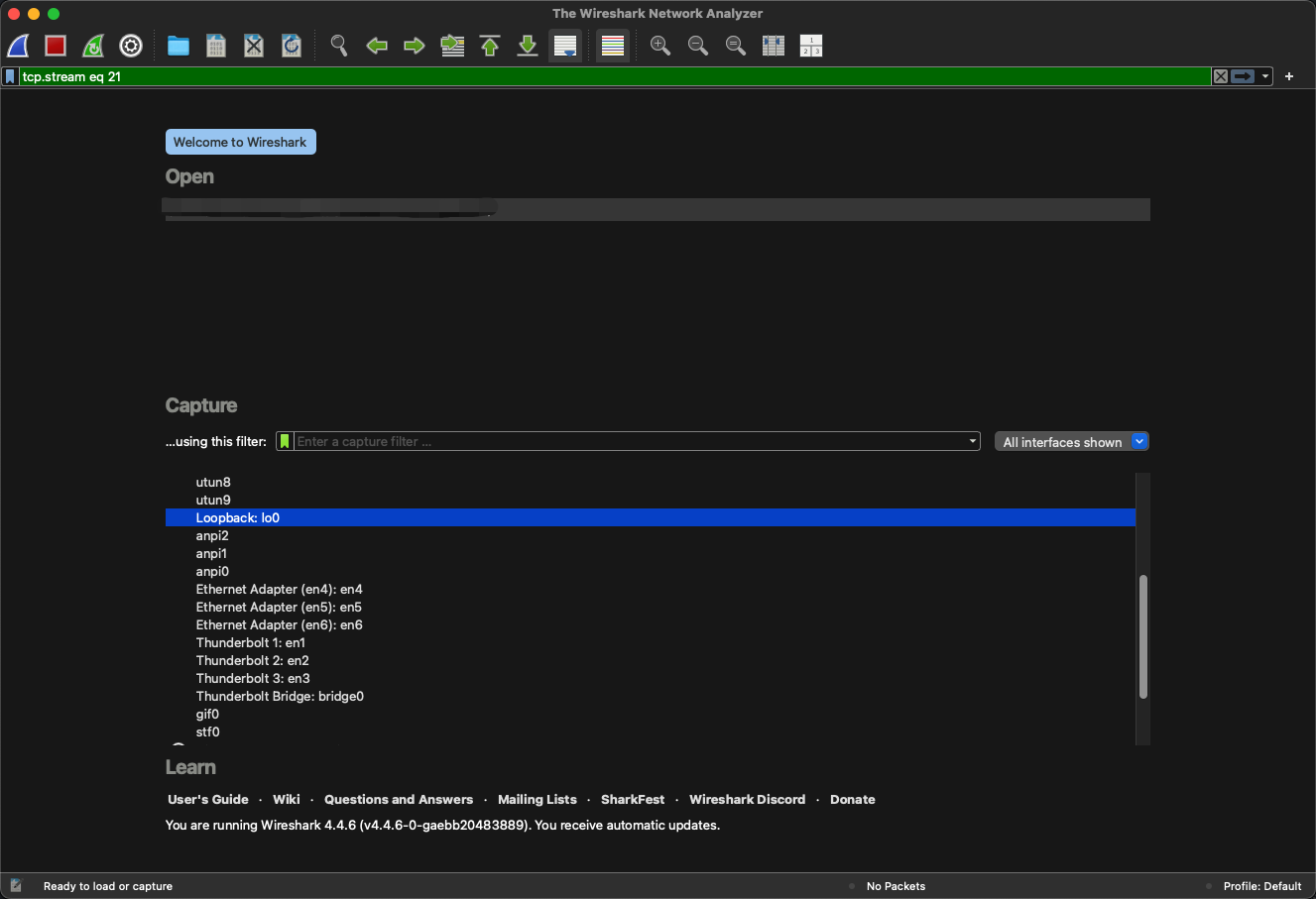
Task: Go forward in packet history
Action: pos(415,46)
